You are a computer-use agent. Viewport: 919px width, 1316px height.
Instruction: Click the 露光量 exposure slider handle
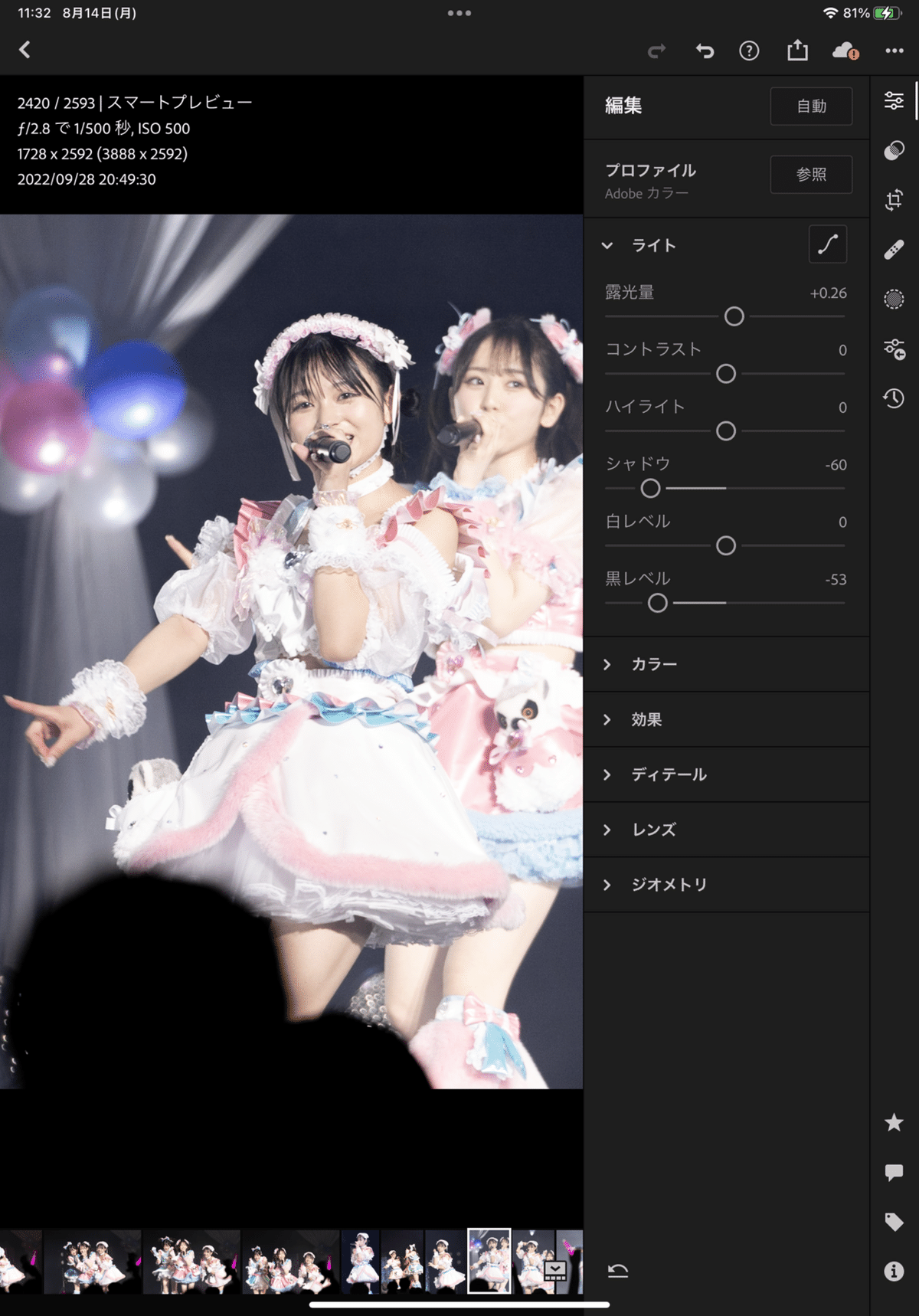pos(734,316)
